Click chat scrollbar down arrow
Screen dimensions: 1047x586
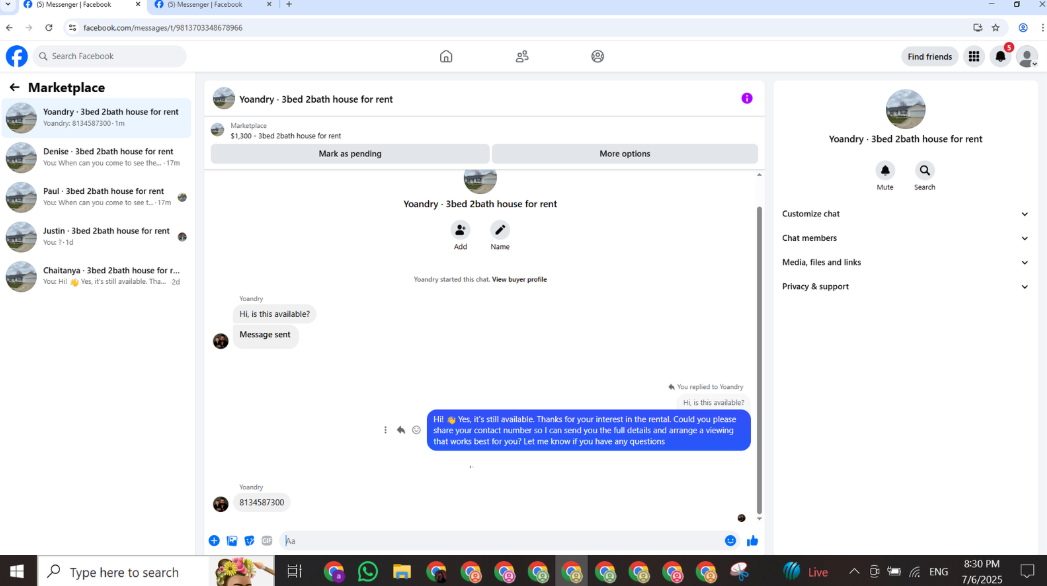759,519
